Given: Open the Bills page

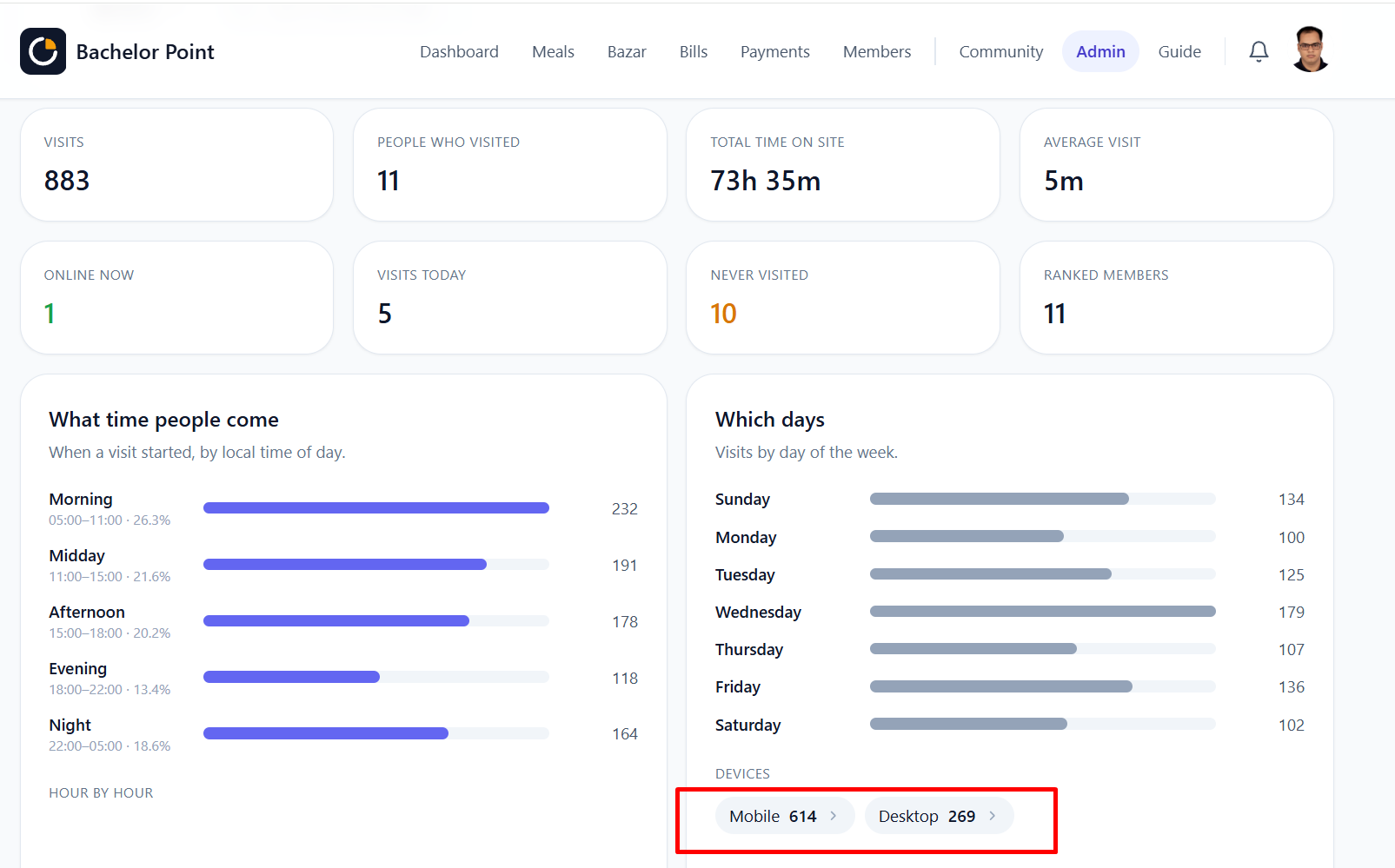Looking at the screenshot, I should pyautogui.click(x=694, y=51).
